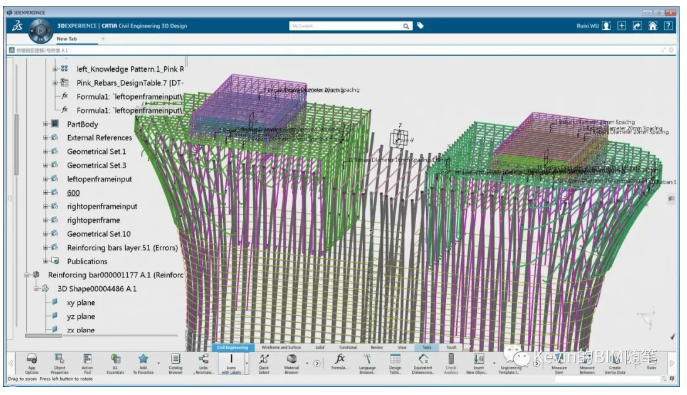Open the Engineering Template tool
This screenshot has height=395, width=687.
[511, 363]
